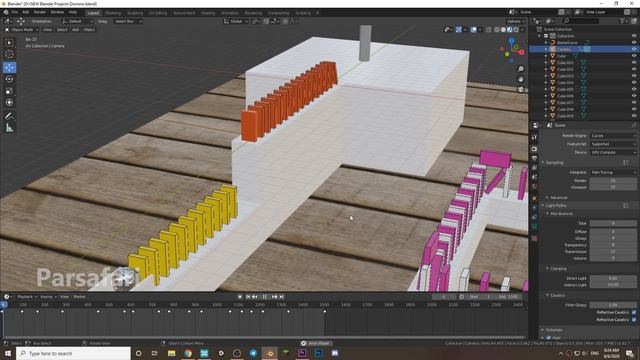
Task: Open Feature Set dropdown showing Supported
Action: [613, 144]
